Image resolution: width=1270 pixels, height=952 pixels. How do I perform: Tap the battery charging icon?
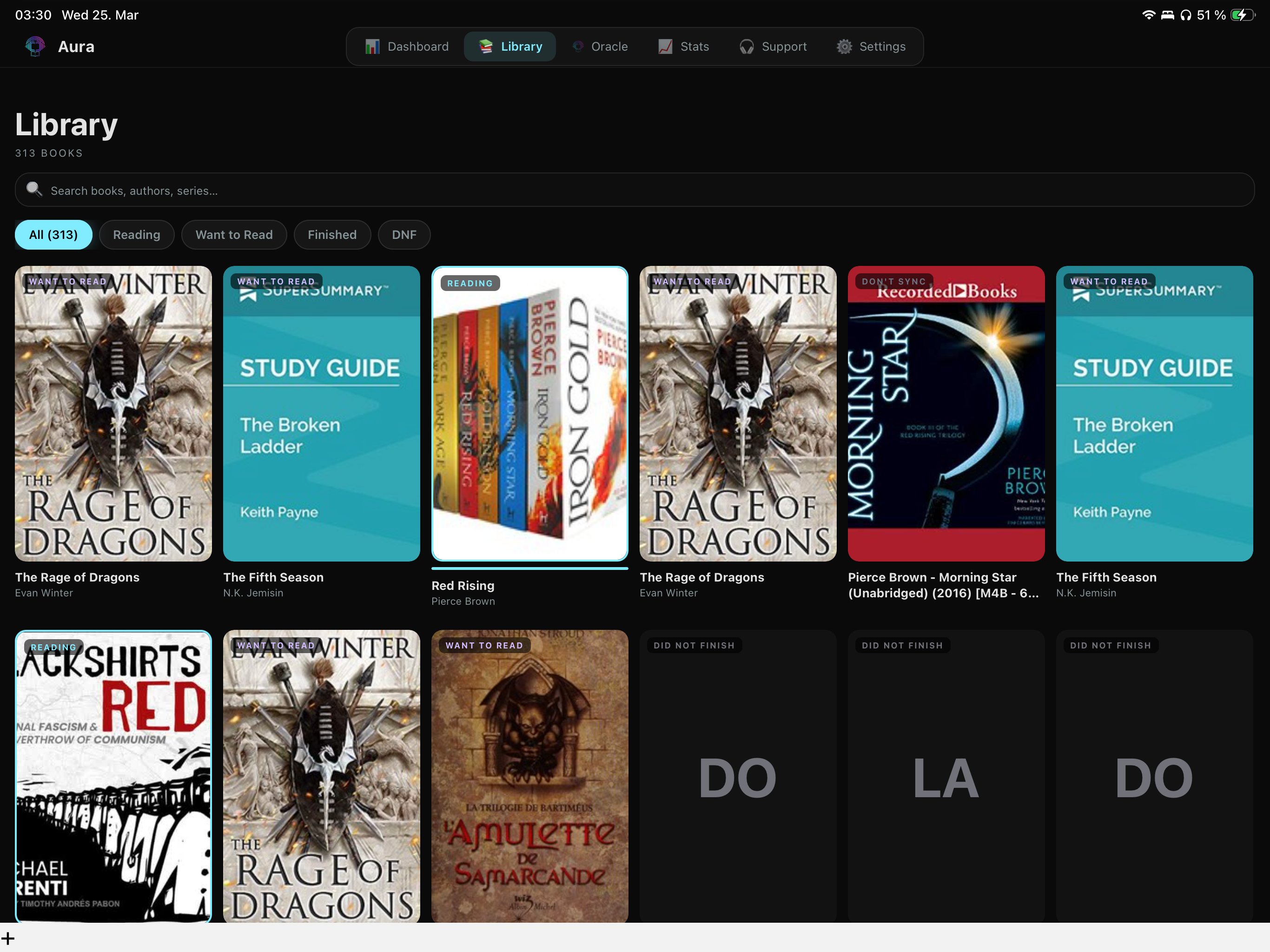pyautogui.click(x=1243, y=15)
